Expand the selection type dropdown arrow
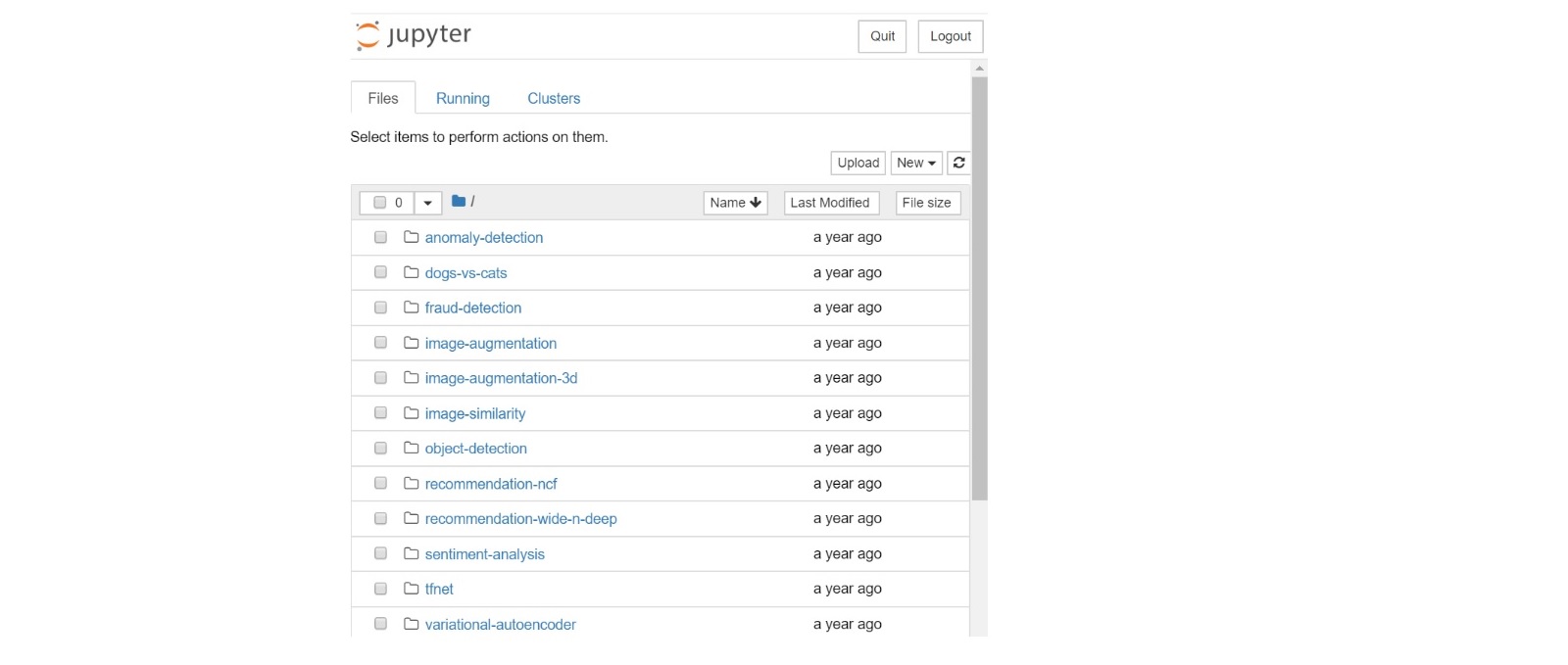Image resolution: width=1568 pixels, height=665 pixels. [427, 203]
